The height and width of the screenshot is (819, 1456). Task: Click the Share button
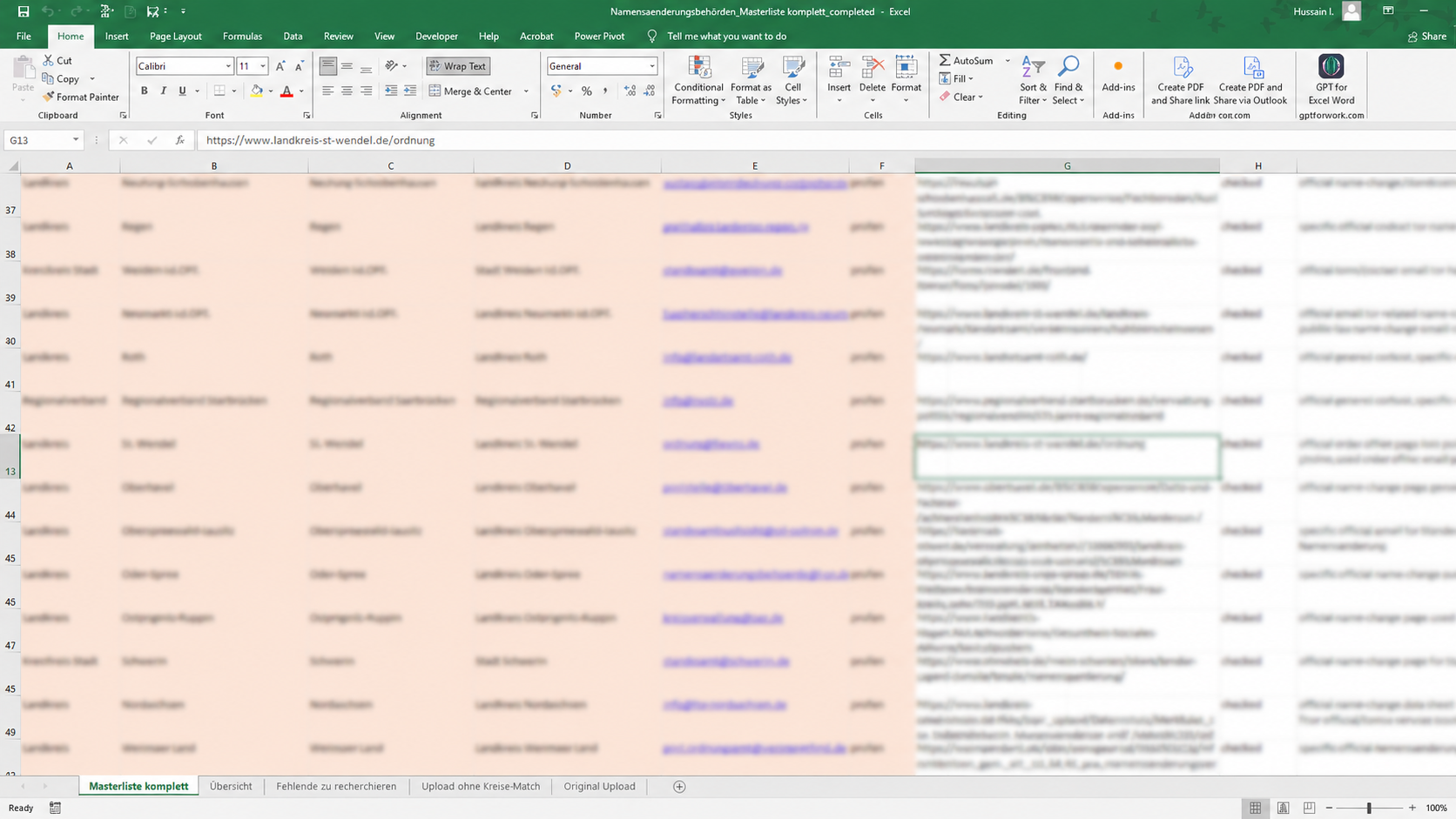[1426, 37]
